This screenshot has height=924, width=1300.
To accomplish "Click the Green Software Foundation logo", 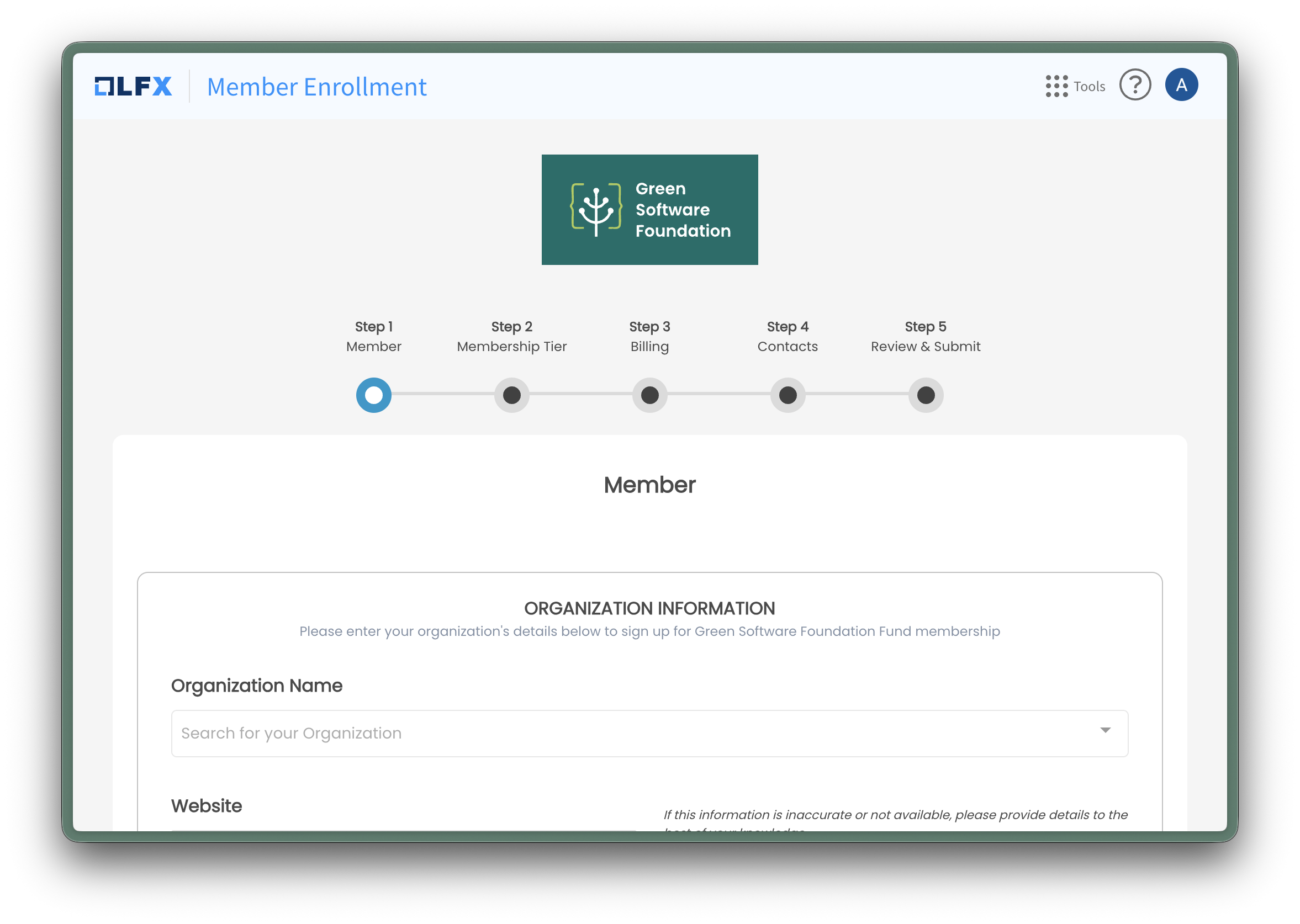I will click(649, 209).
